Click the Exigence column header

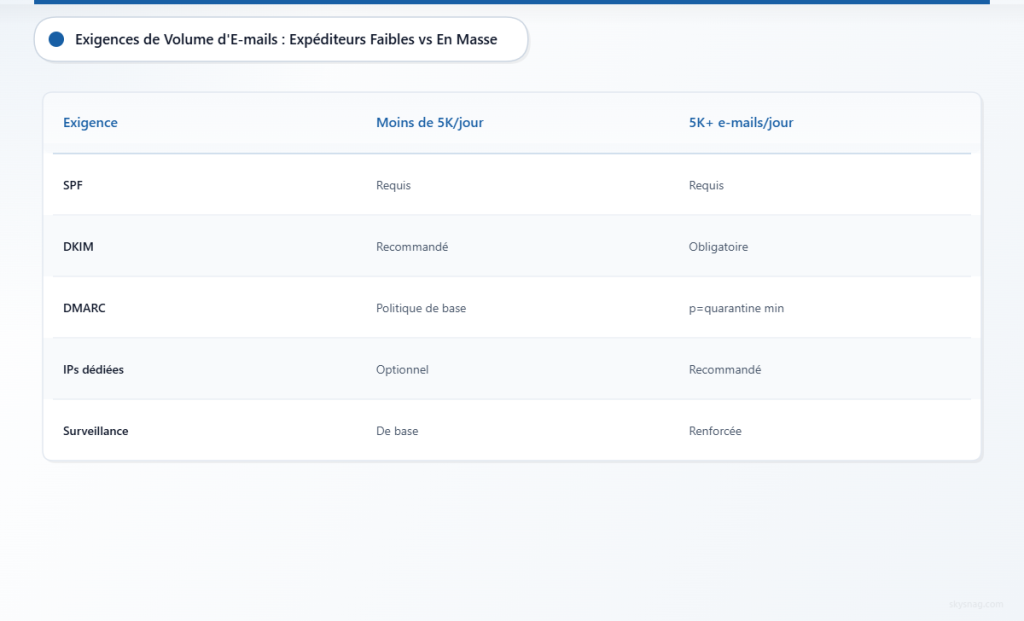click(x=90, y=122)
